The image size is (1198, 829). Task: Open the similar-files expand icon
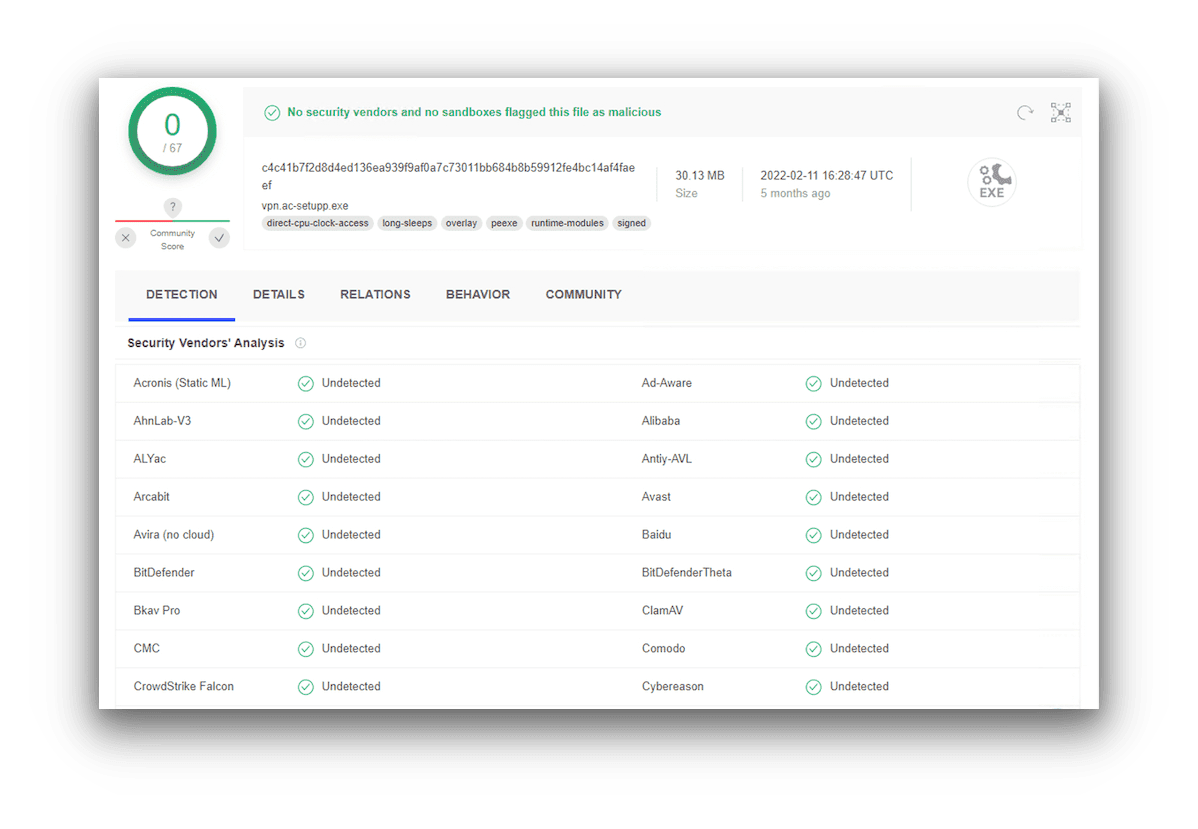click(1061, 112)
